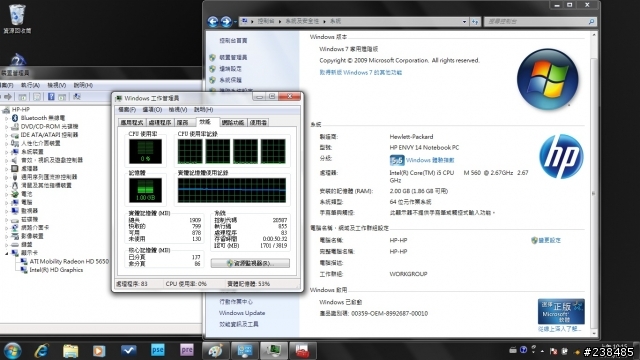Viewport: 640px width, 360px height.
Task: Open the blue checkmark app on taskbar
Action: click(x=129, y=351)
